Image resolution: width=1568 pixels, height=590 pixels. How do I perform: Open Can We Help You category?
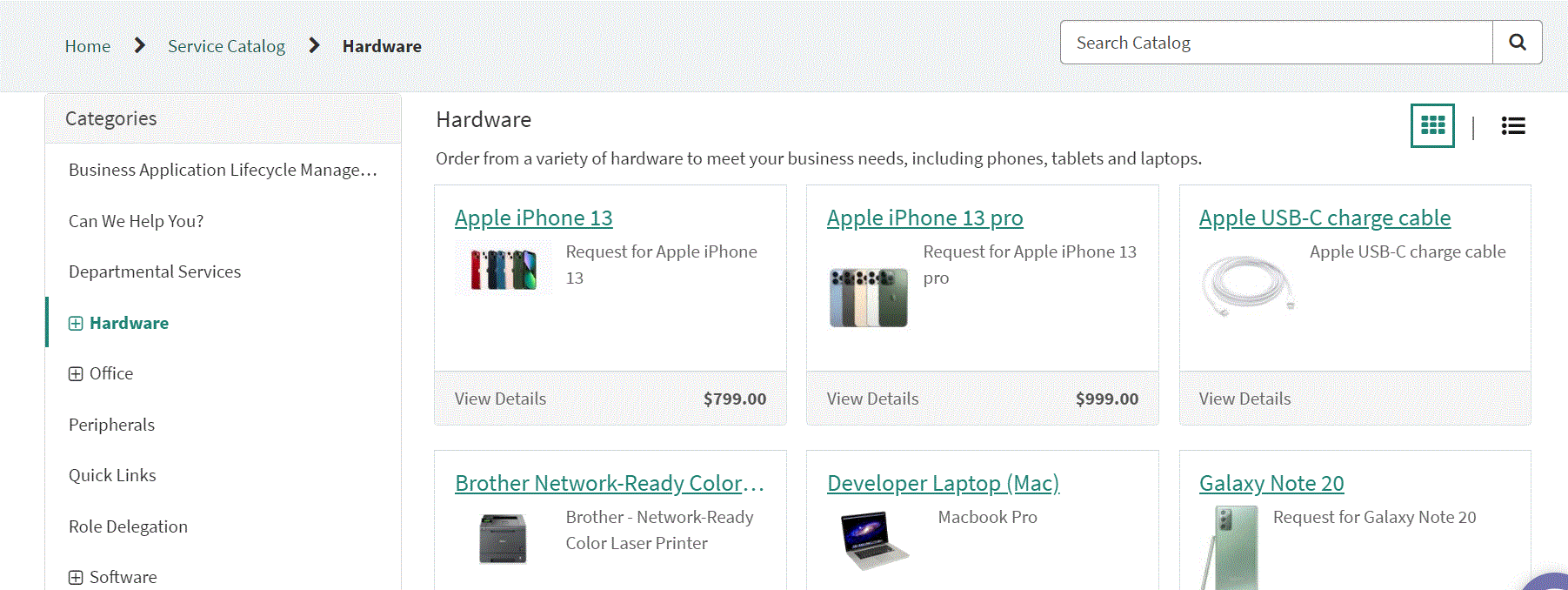point(136,221)
